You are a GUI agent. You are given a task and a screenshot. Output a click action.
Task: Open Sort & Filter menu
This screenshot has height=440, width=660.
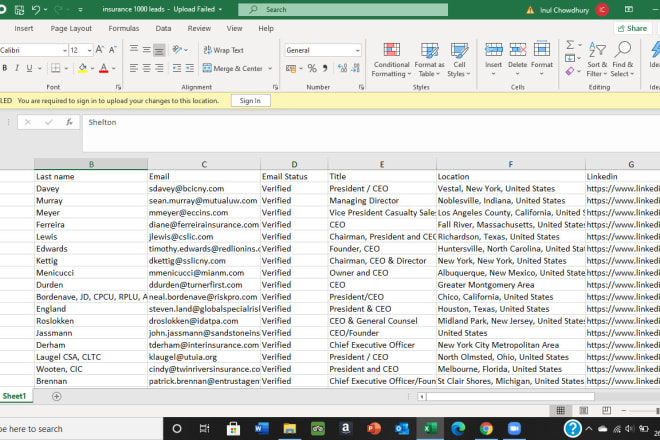coord(597,59)
